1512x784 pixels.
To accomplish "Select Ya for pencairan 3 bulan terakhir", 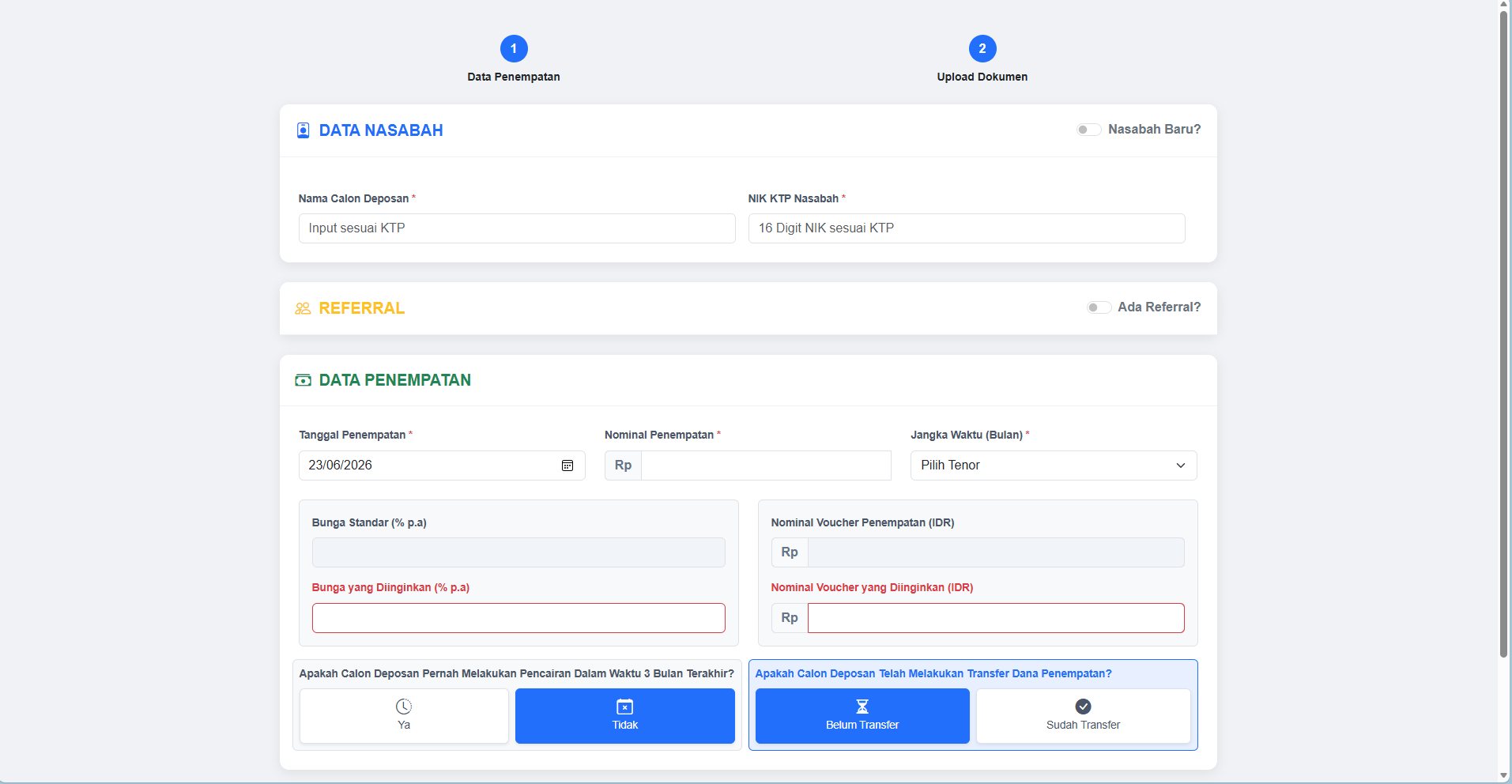I will tap(404, 716).
